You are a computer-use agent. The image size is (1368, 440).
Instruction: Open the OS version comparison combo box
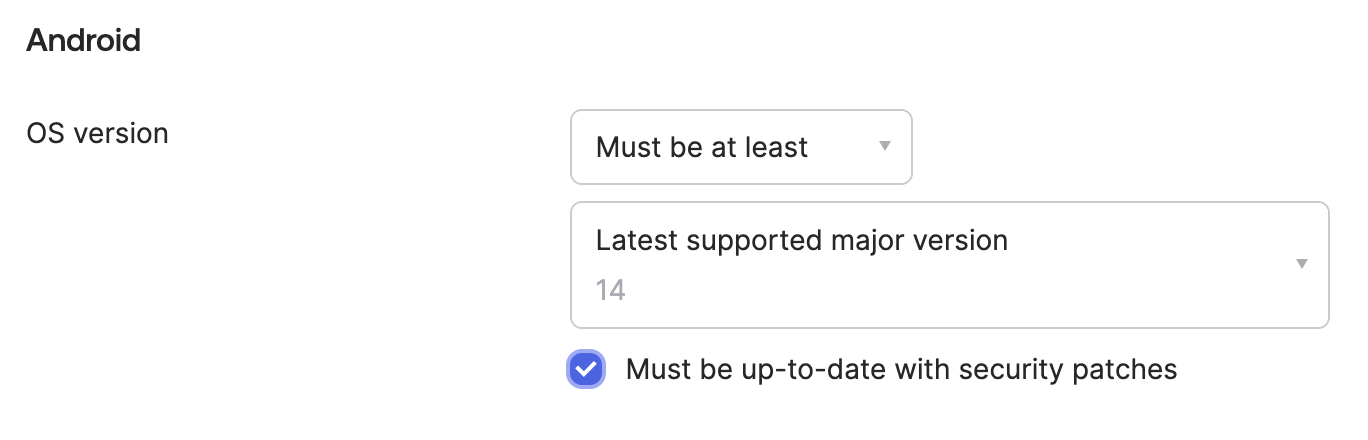tap(740, 147)
